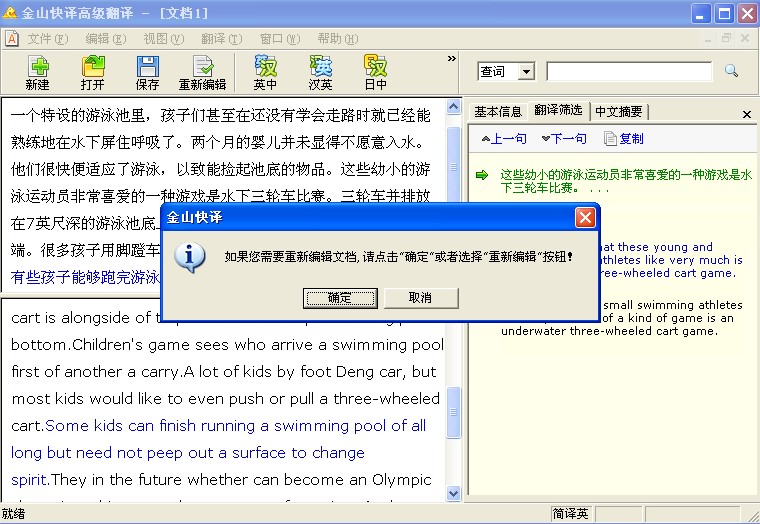Click the source text scroll-up arrow
760x524 pixels.
click(x=454, y=106)
